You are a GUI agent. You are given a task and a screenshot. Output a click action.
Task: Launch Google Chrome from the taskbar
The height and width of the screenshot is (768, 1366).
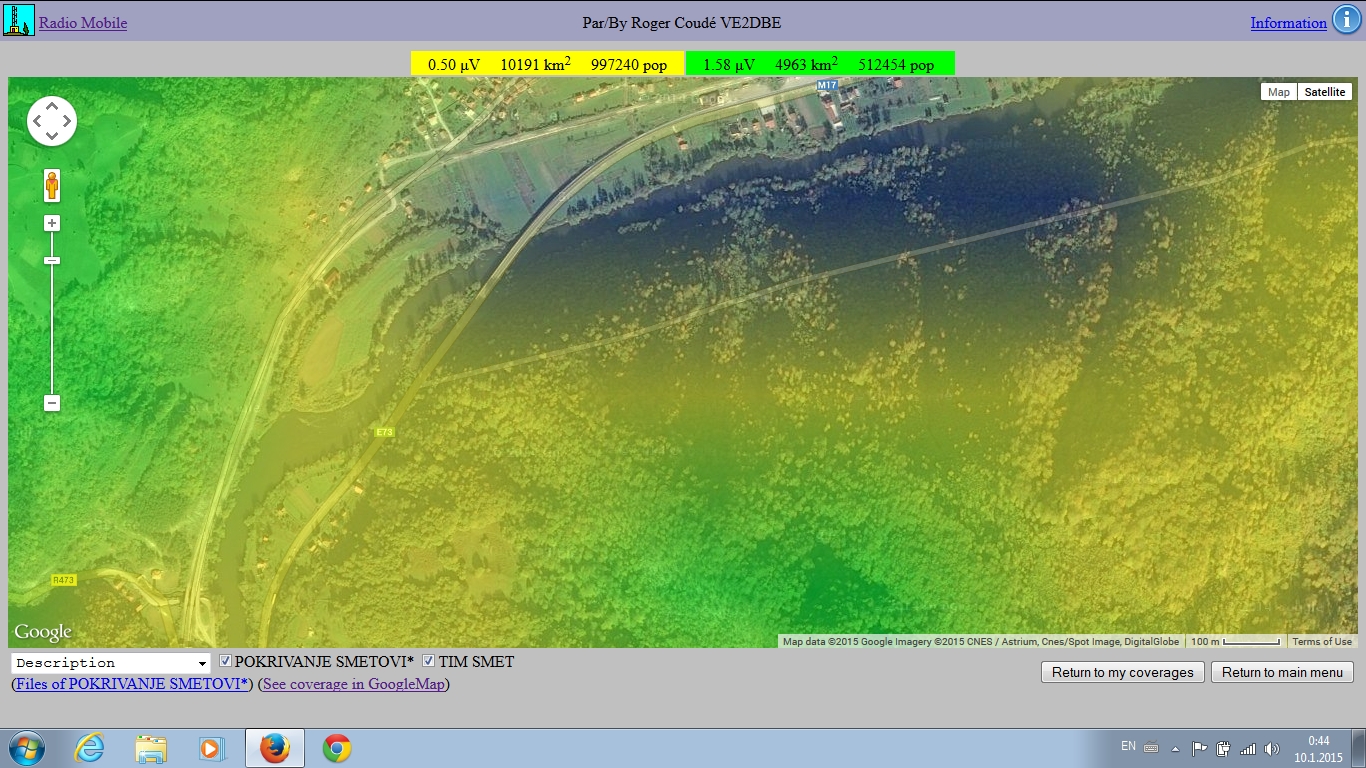click(x=337, y=748)
